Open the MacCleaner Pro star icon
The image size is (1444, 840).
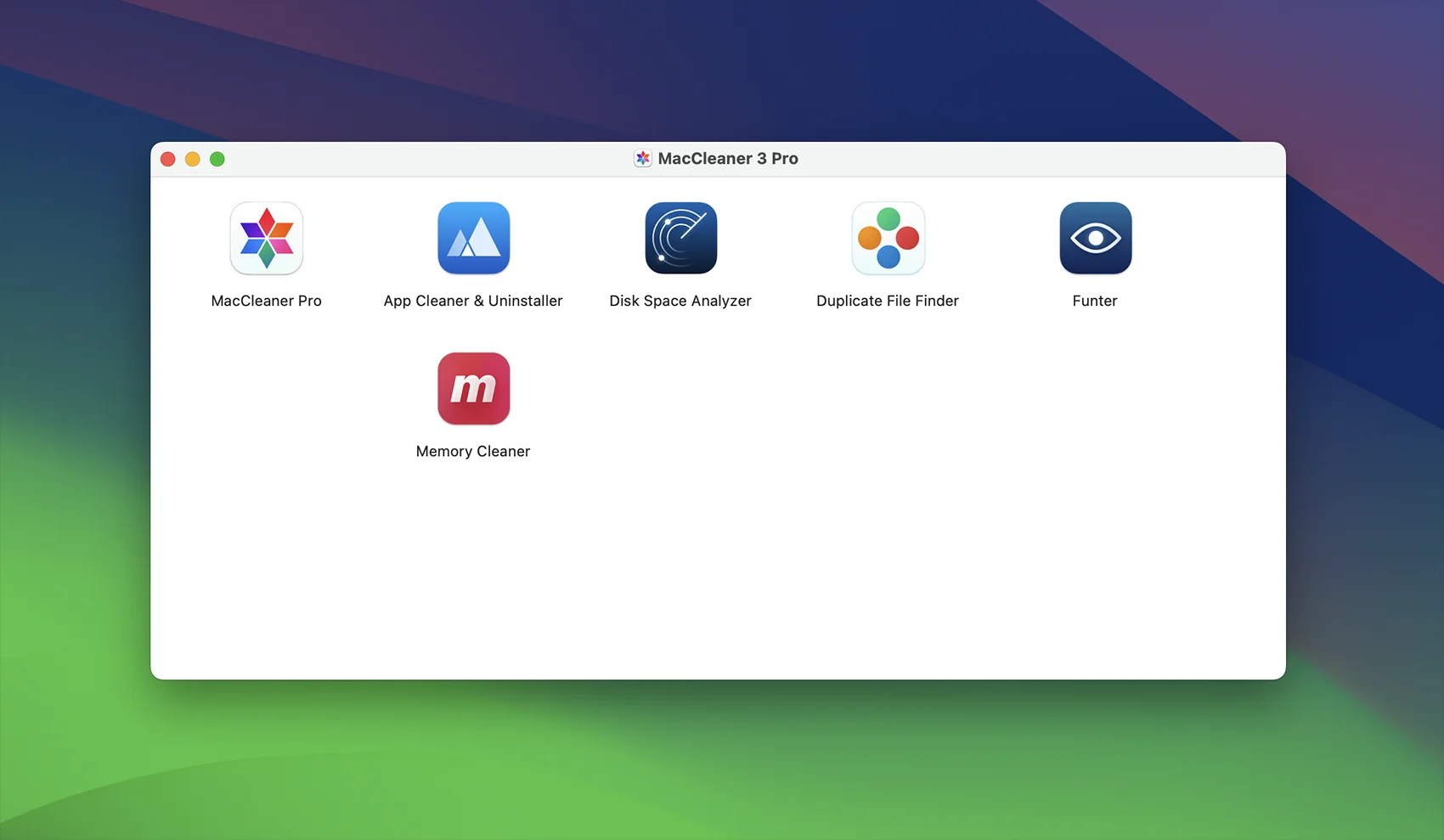click(x=267, y=238)
